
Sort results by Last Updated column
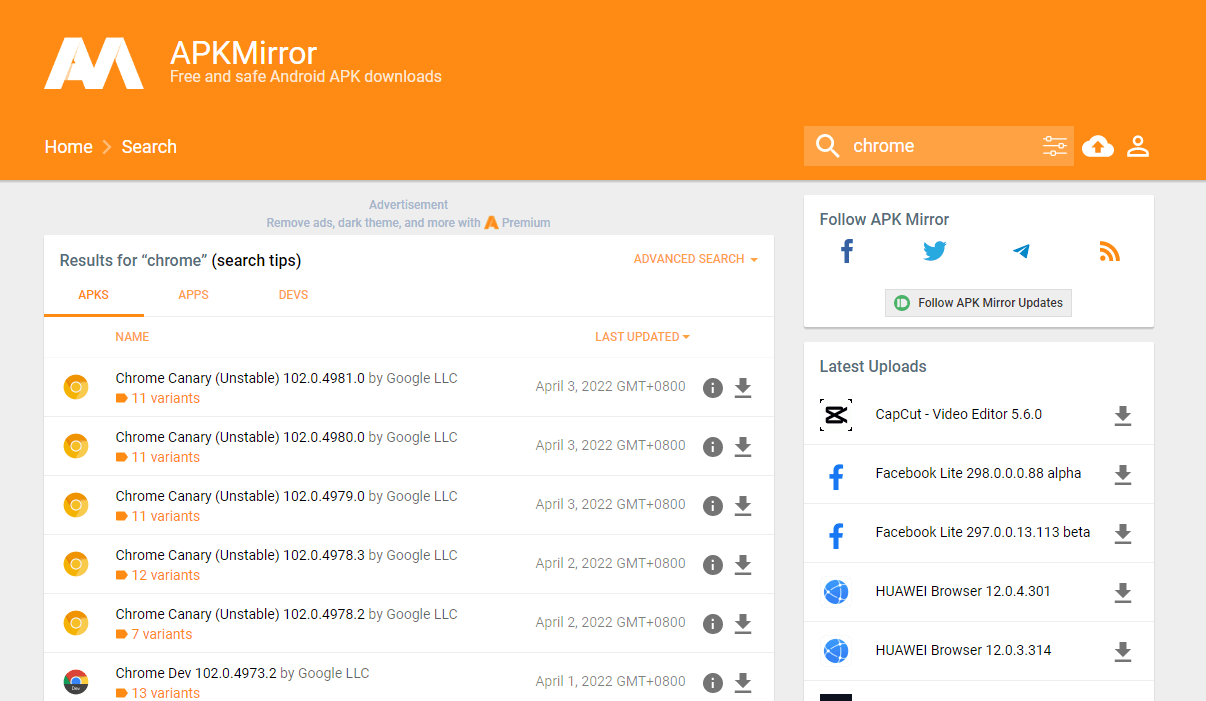coord(642,337)
